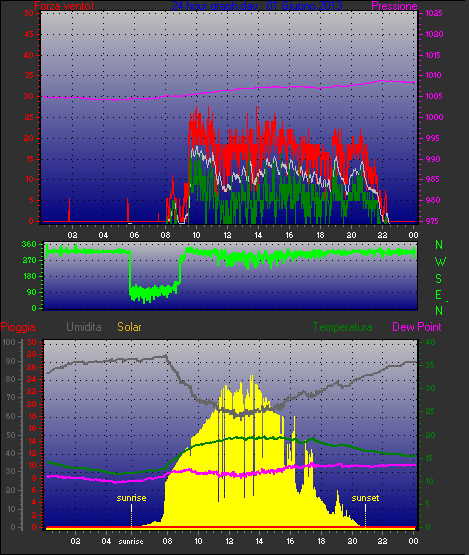Click the Pressione legend label
The height and width of the screenshot is (555, 469).
[x=394, y=6]
